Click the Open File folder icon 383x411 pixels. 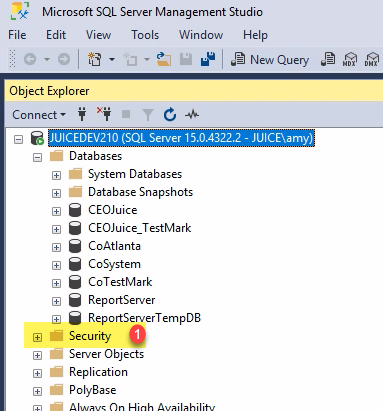pyautogui.click(x=164, y=59)
